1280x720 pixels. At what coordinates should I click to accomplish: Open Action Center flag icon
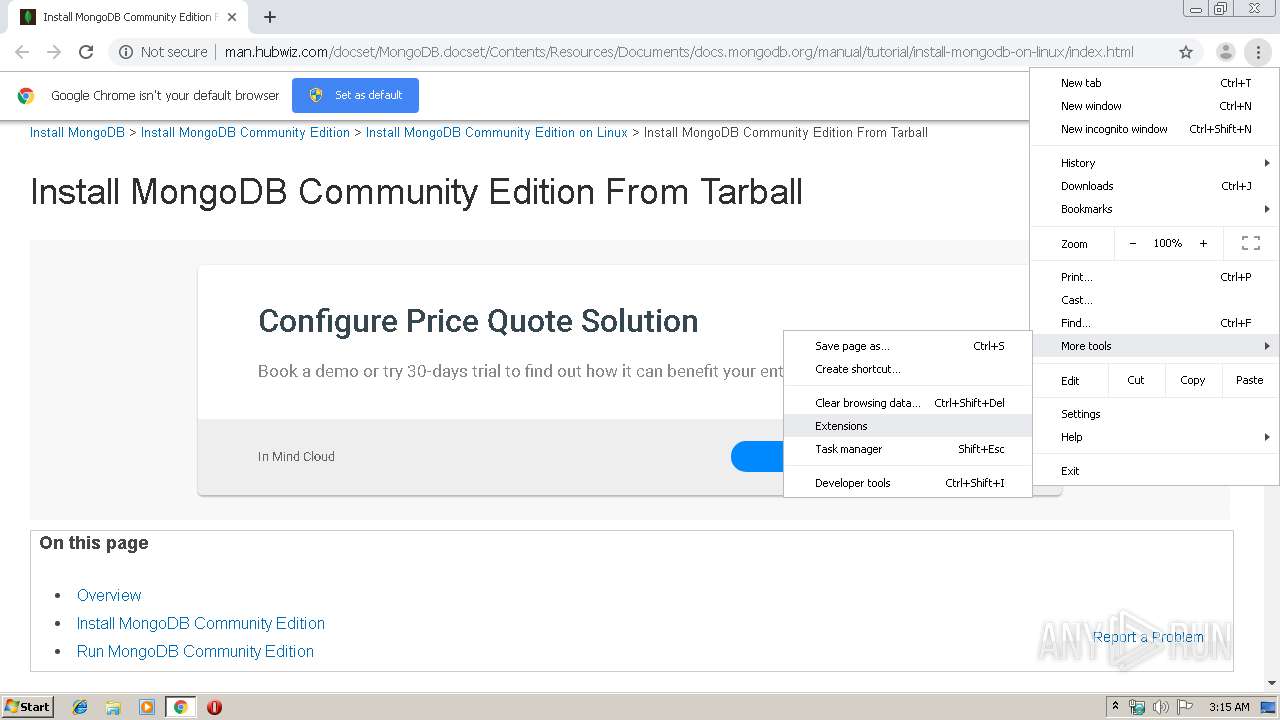tap(1185, 707)
